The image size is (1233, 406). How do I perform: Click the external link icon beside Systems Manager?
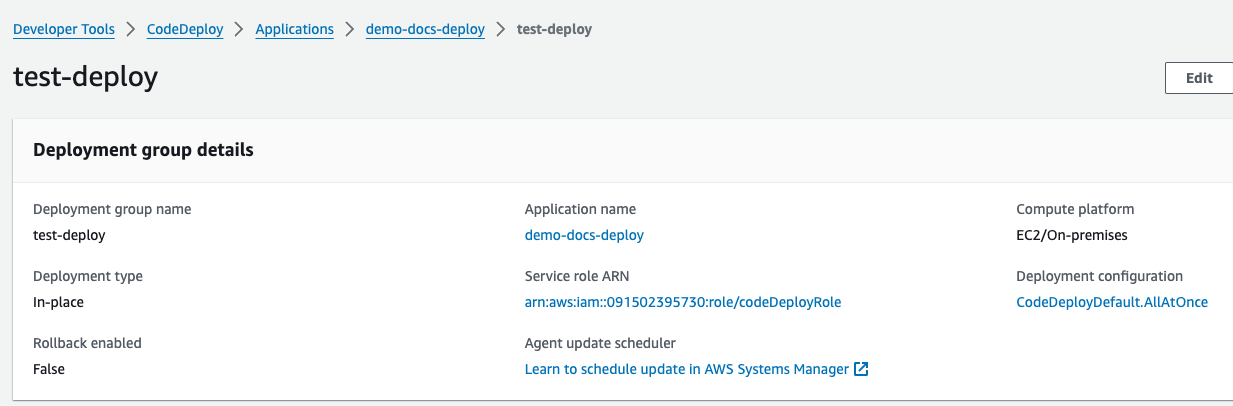pyautogui.click(x=861, y=369)
